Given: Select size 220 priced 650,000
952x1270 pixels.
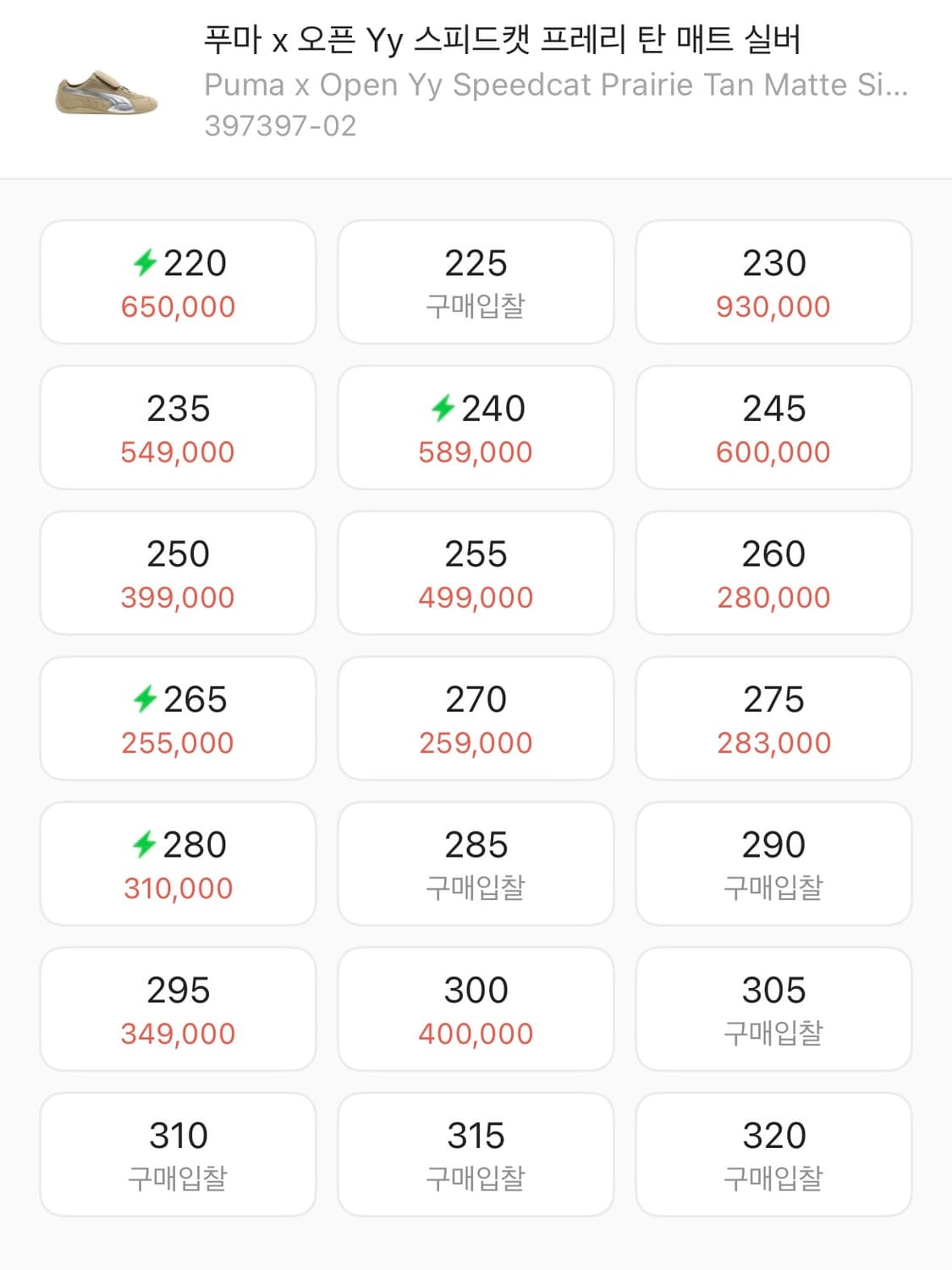Looking at the screenshot, I should [x=178, y=282].
